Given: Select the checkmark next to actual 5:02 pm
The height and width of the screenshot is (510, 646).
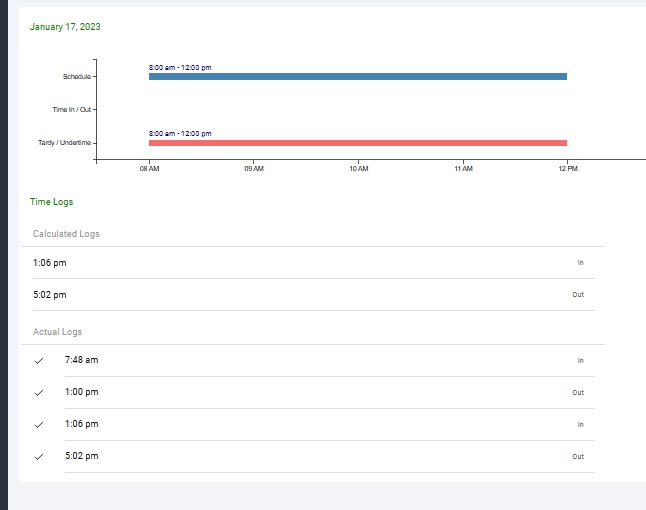Looking at the screenshot, I should click(x=39, y=456).
